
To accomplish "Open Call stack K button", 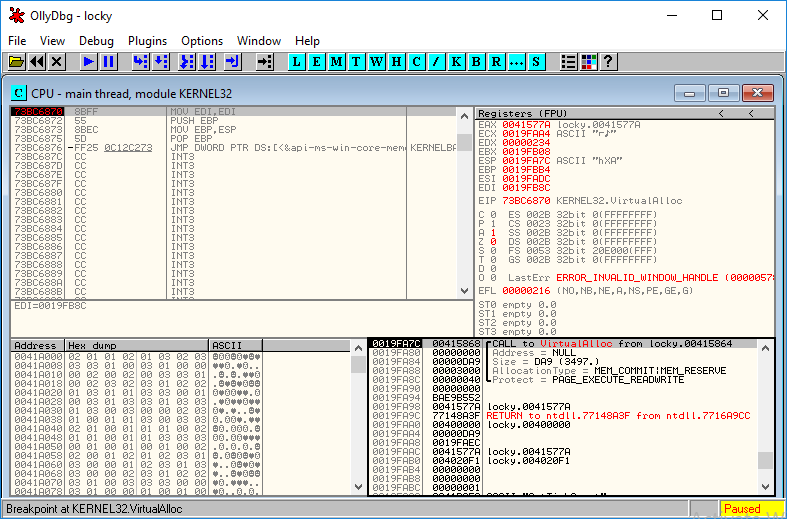I will coord(456,62).
